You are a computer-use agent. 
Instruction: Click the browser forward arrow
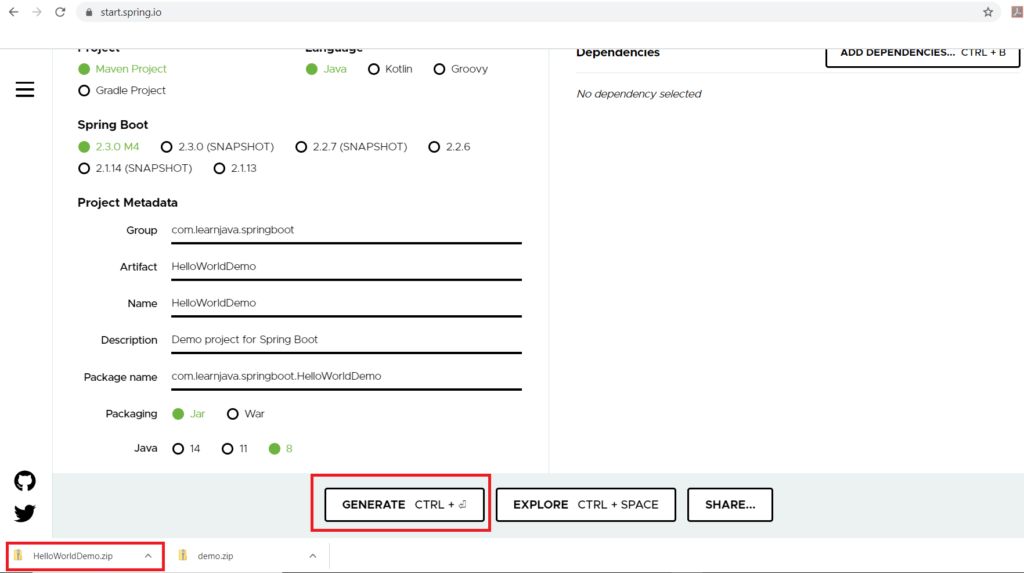[37, 12]
